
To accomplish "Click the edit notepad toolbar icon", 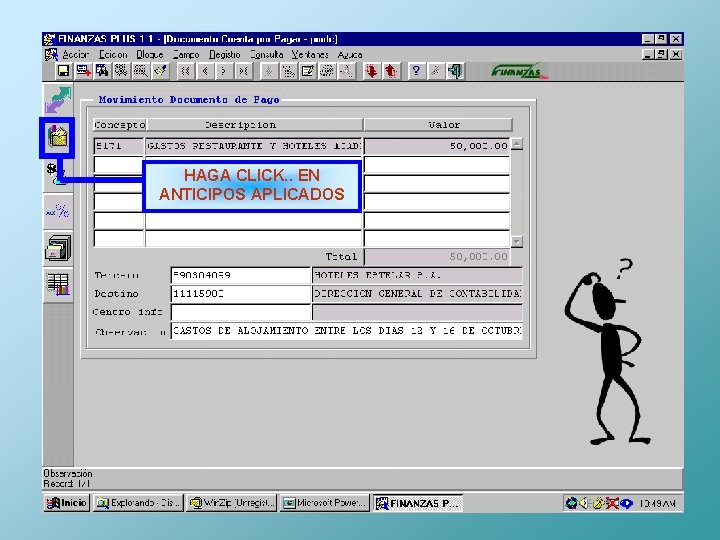I will (x=308, y=71).
